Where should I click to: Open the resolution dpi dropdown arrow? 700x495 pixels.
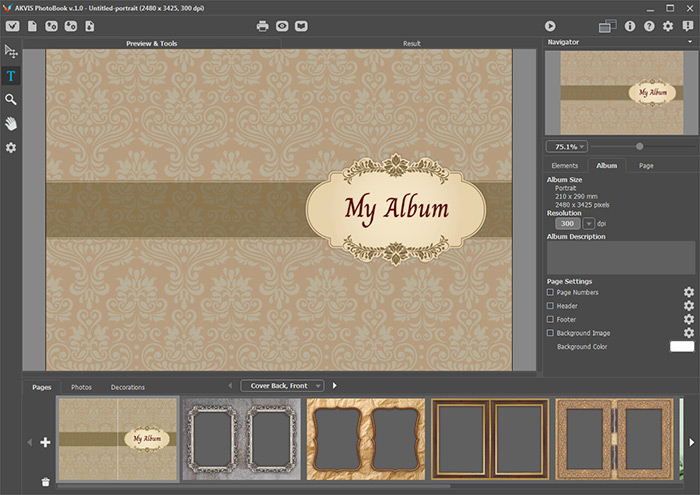tap(589, 223)
